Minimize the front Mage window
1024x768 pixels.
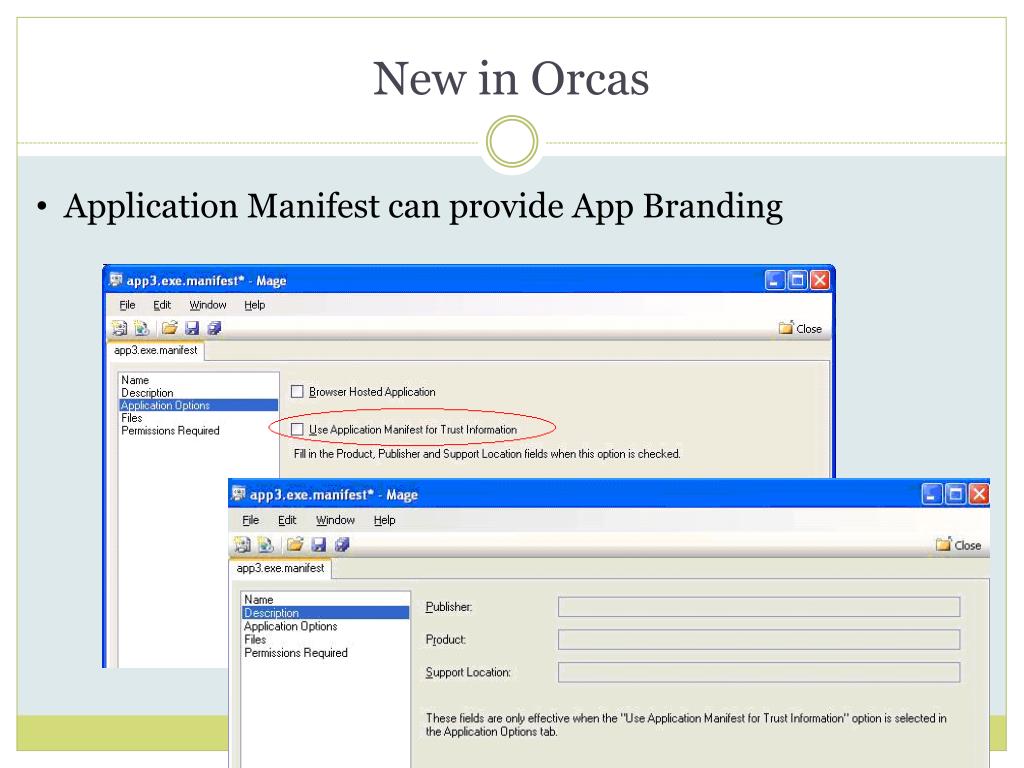(932, 494)
